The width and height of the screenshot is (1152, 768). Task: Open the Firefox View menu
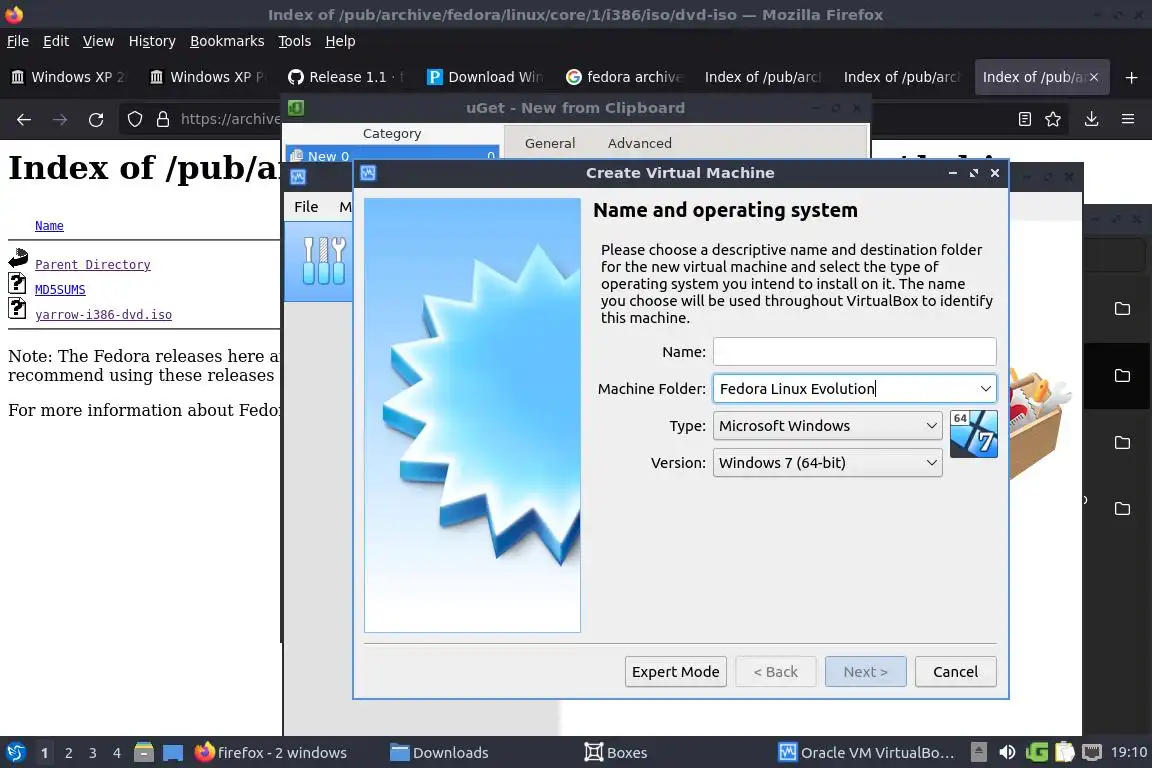pyautogui.click(x=98, y=41)
